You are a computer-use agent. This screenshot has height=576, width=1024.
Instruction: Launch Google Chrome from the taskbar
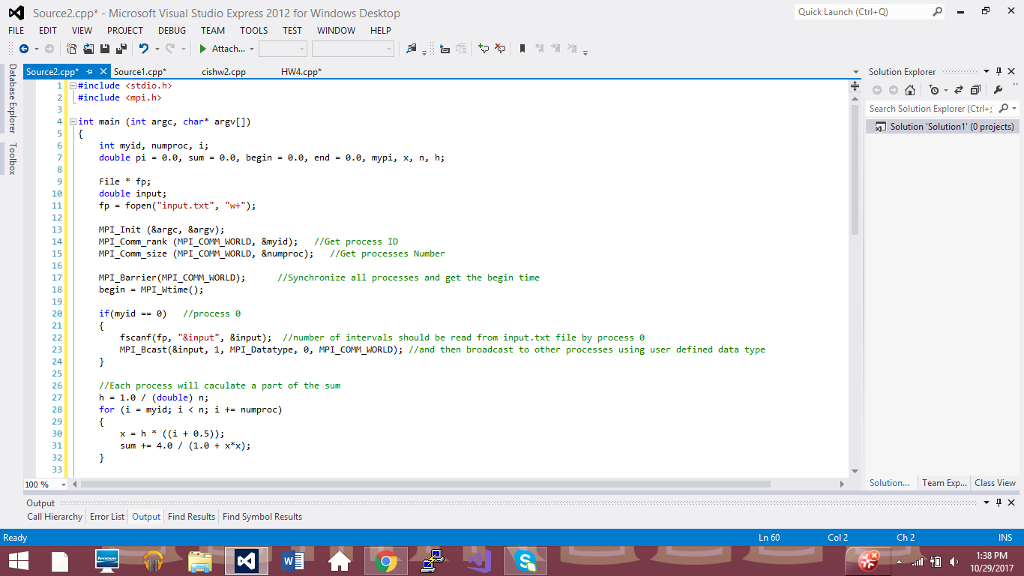385,560
